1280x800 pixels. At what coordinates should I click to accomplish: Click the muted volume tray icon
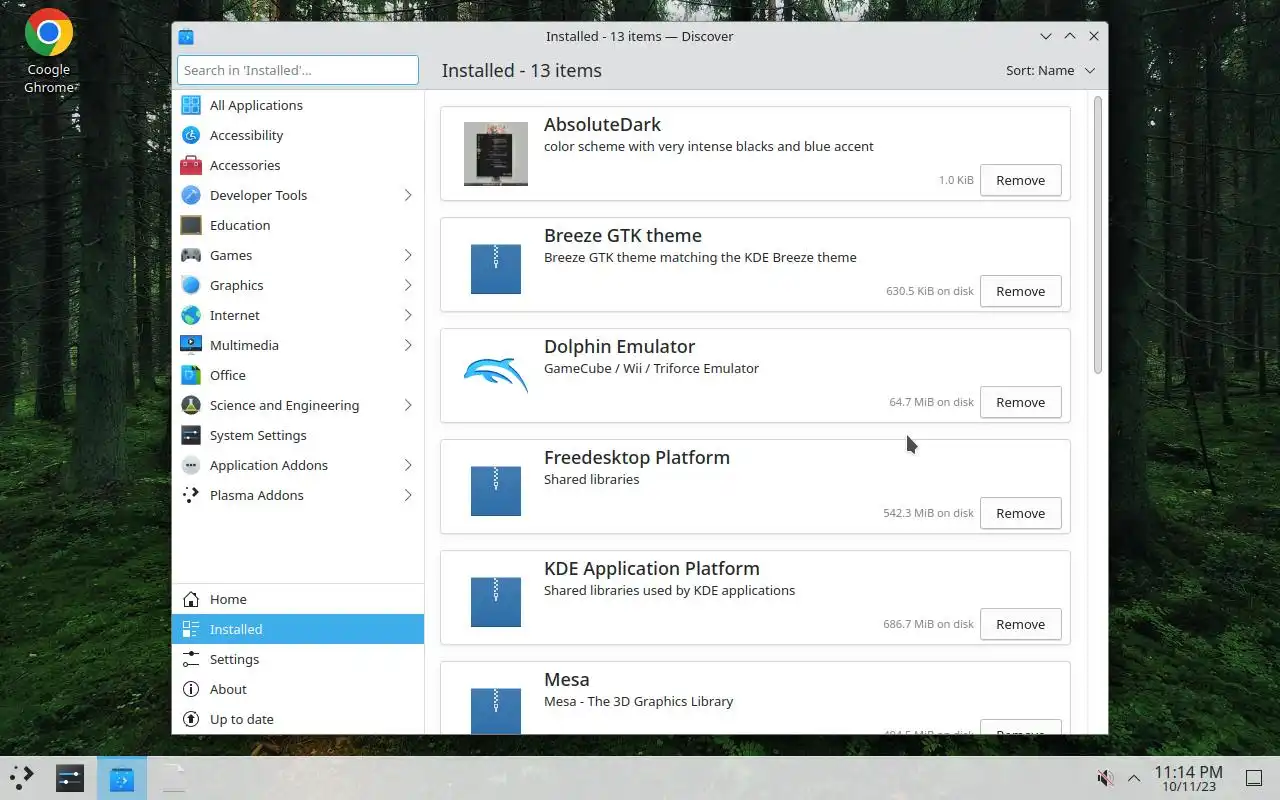coord(1105,778)
